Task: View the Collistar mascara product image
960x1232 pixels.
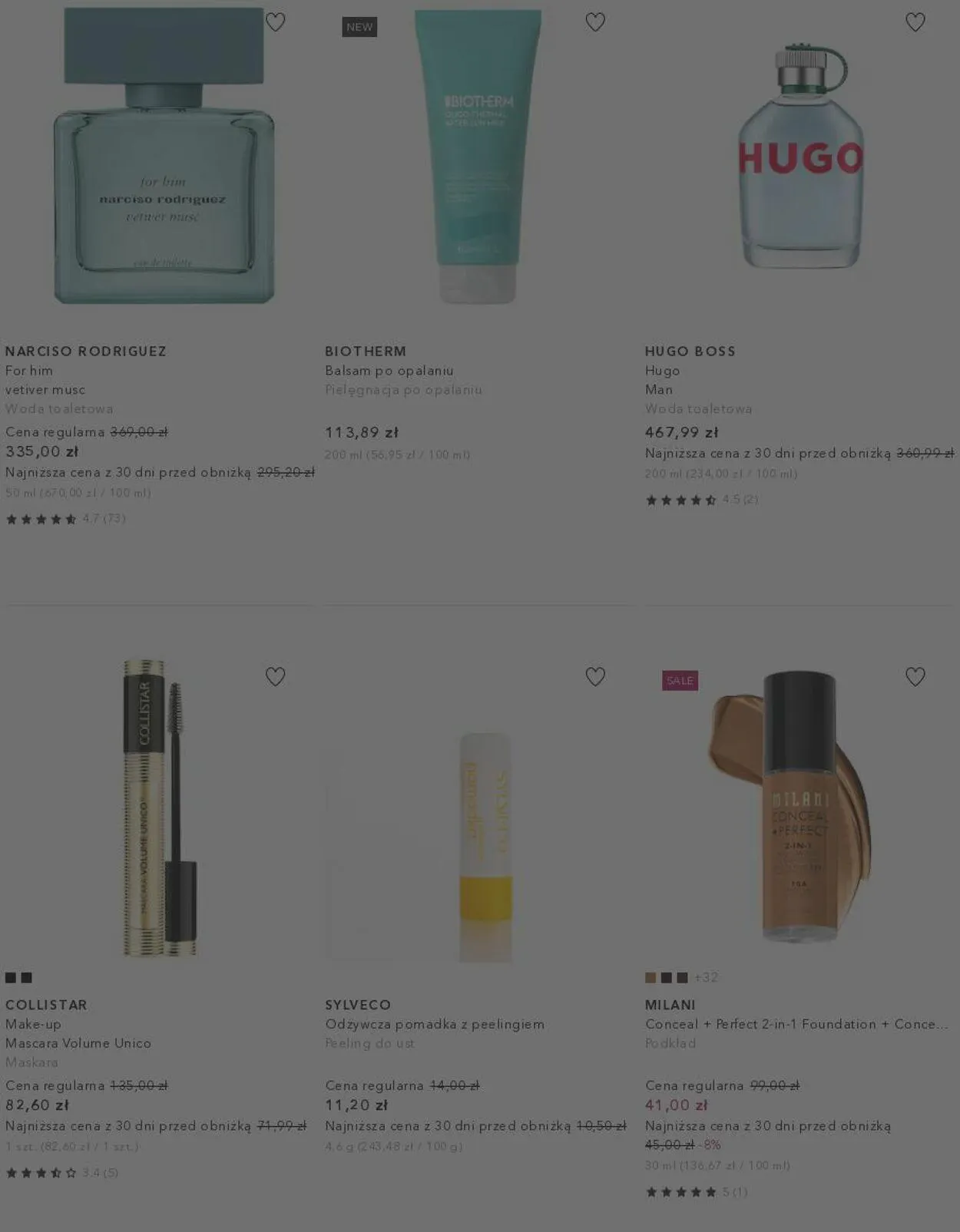Action: coord(161,808)
